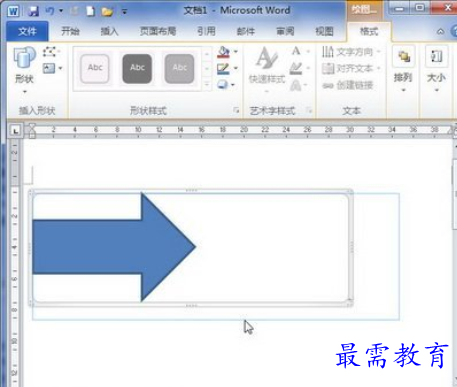Click the text box's bottom edge handle
The image size is (457, 387).
pos(191,305)
